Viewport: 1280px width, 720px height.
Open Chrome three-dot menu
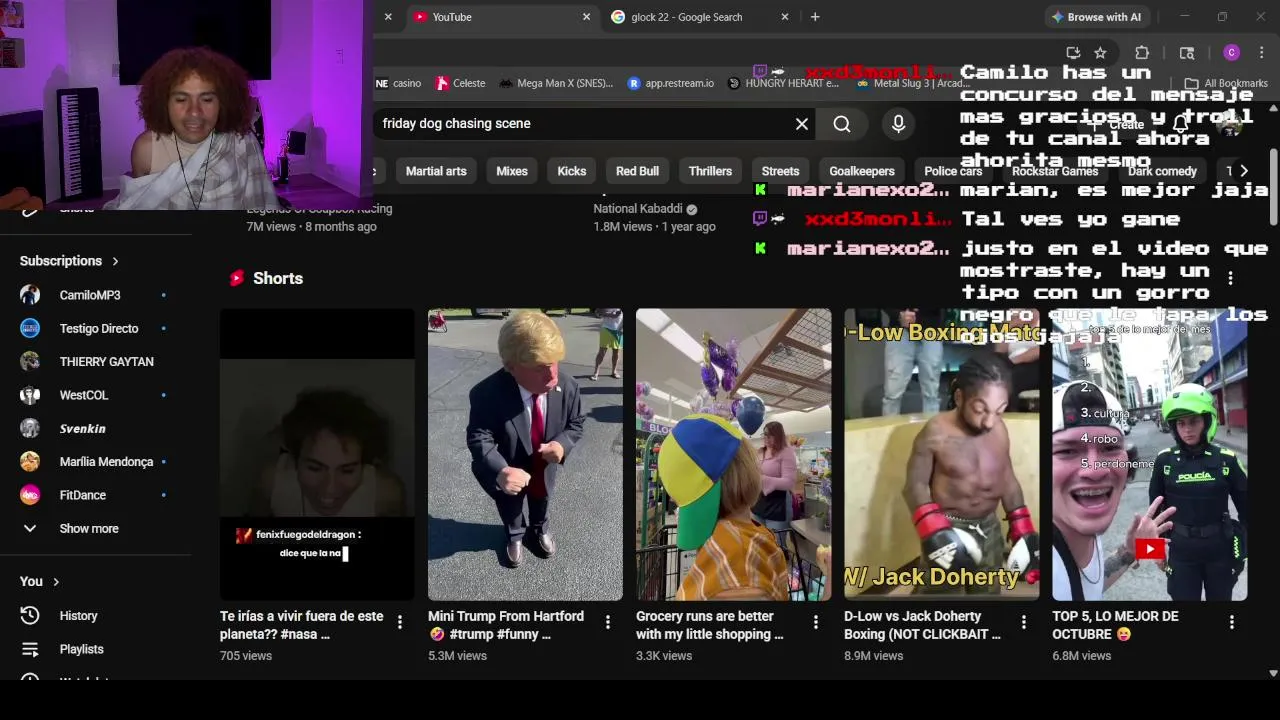(x=1262, y=53)
